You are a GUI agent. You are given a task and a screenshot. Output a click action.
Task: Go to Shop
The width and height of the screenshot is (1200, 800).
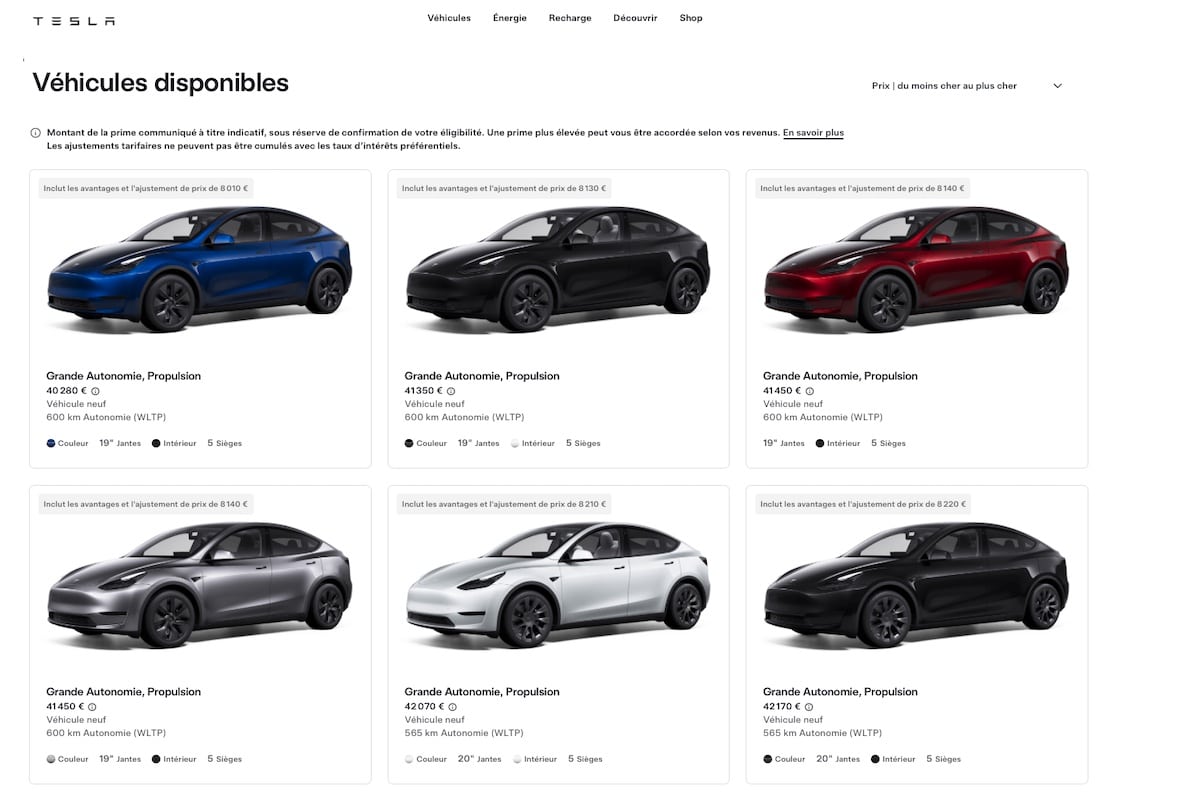coord(691,18)
